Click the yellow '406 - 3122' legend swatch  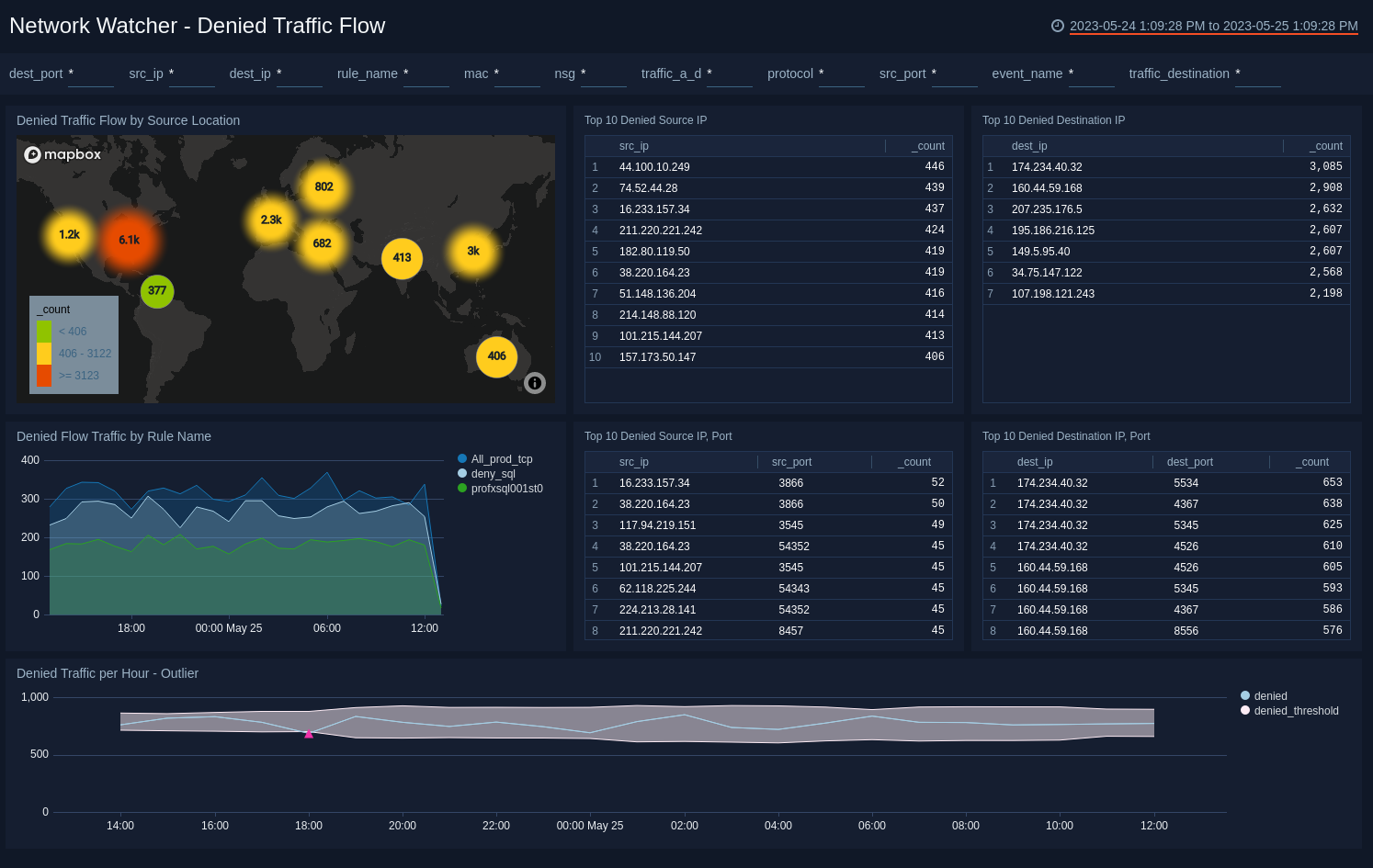44,354
